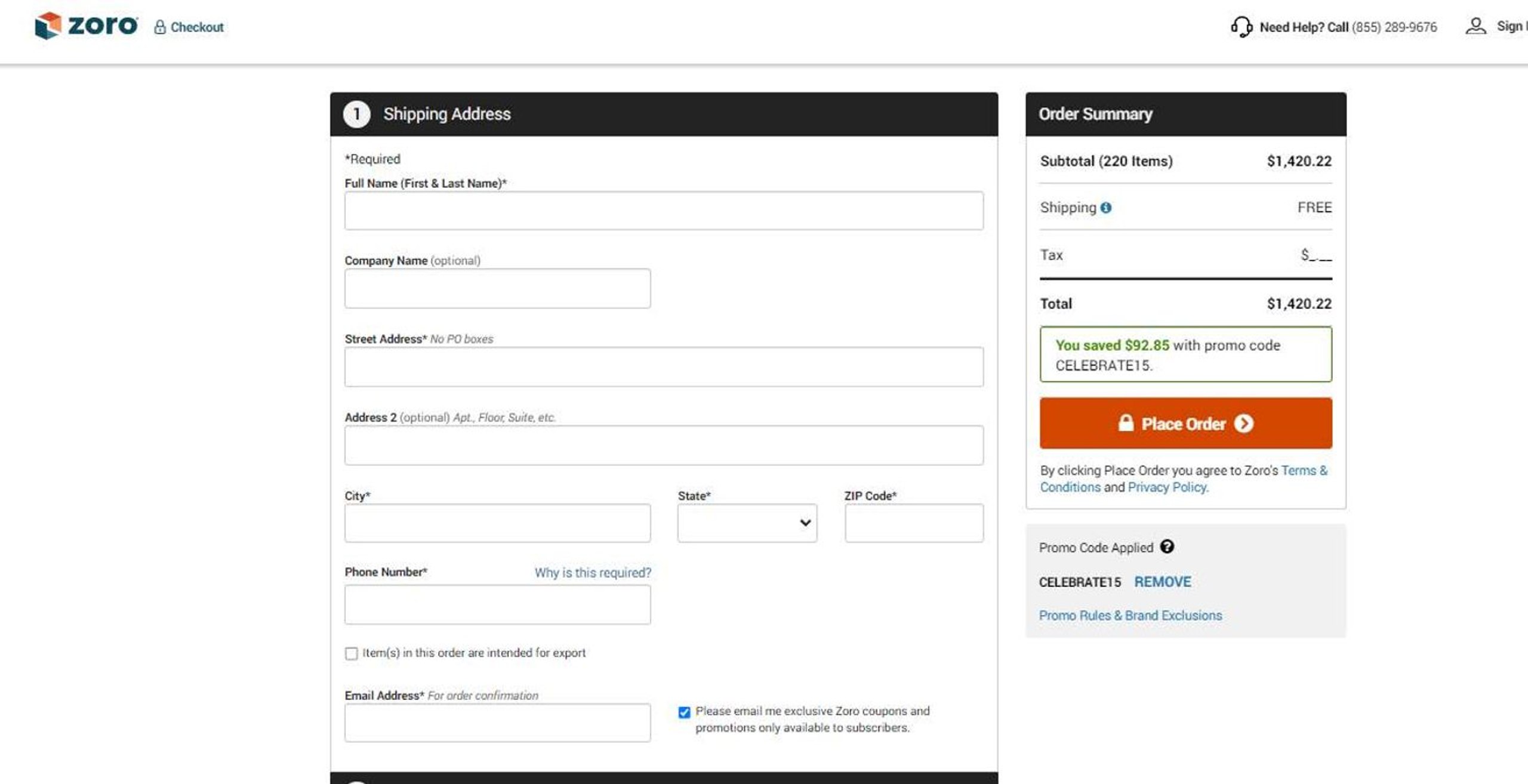Click the Shipping Address section header
This screenshot has width=1528, height=784.
(x=446, y=114)
